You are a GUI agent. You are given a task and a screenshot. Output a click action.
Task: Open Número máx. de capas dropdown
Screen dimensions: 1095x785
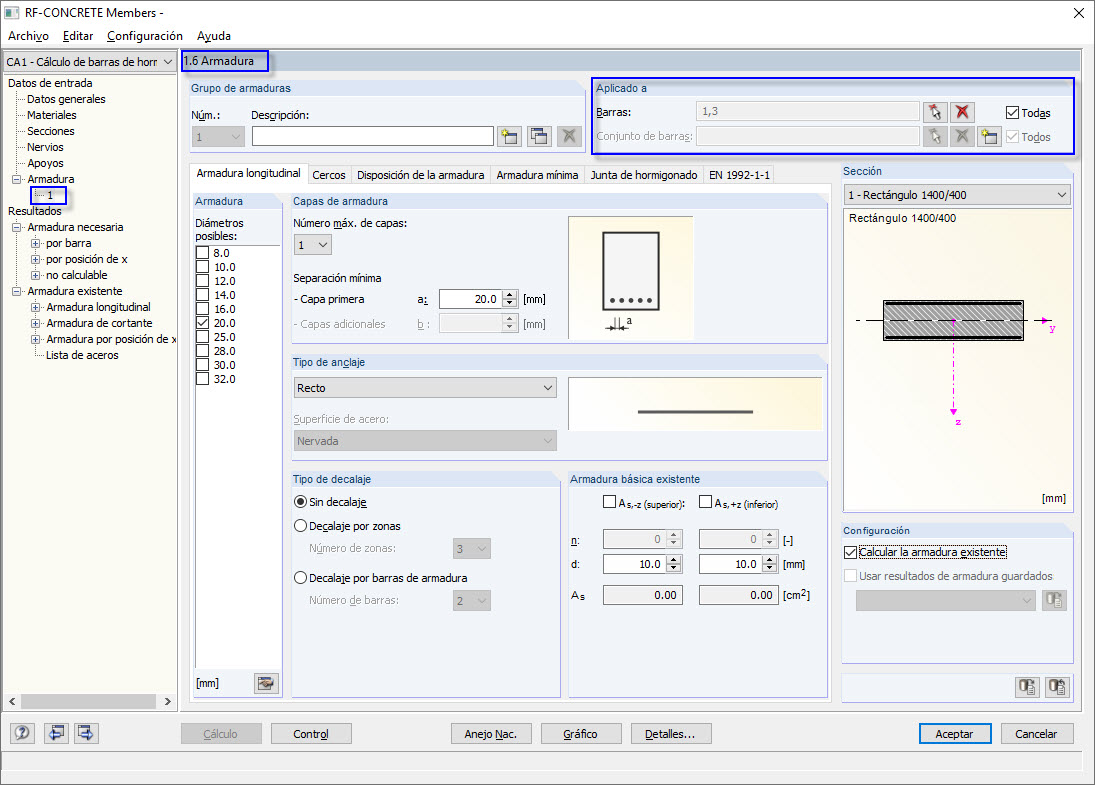(x=312, y=244)
